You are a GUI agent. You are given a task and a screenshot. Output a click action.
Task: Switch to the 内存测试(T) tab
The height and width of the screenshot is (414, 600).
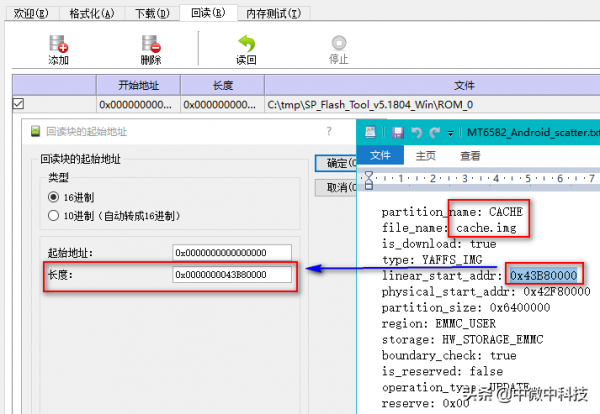274,14
